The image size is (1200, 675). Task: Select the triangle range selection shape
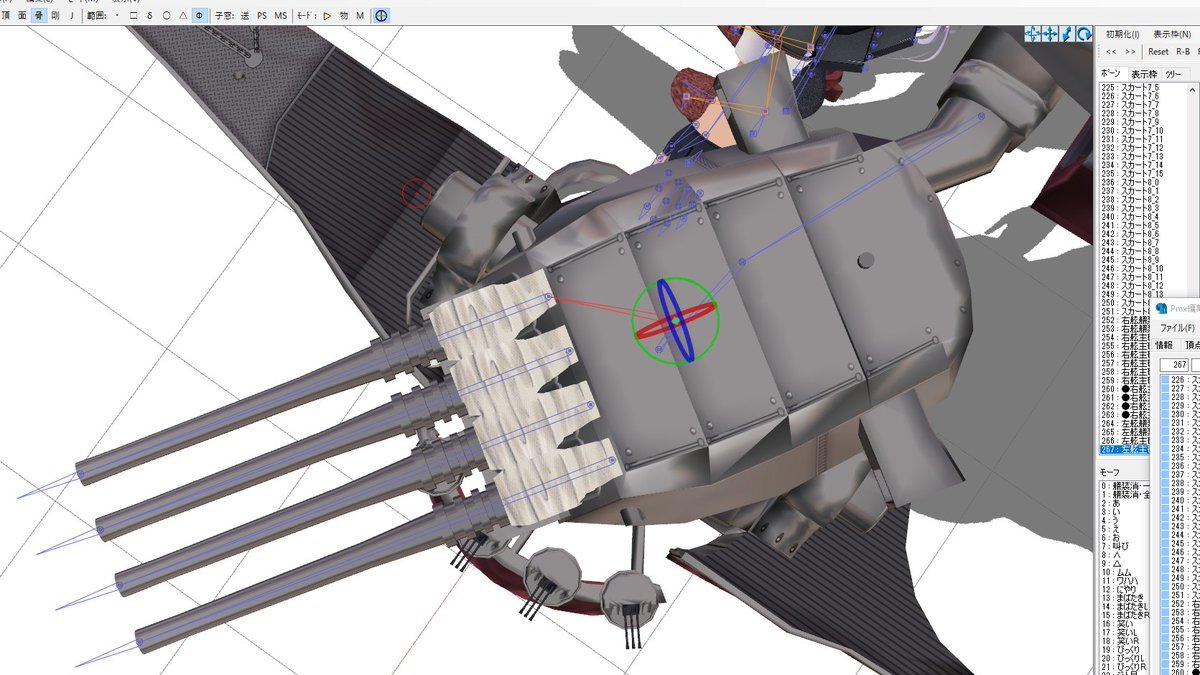[x=183, y=16]
